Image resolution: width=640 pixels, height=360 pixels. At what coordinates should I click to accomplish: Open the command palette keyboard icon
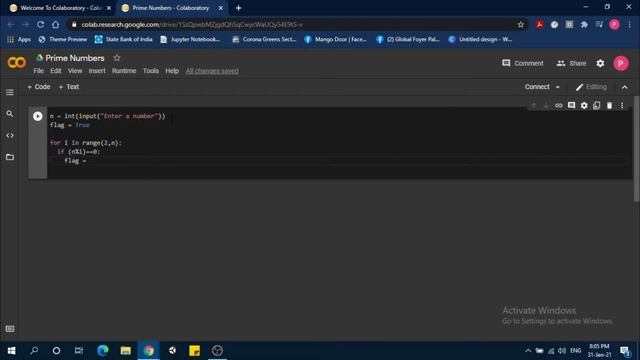(x=10, y=329)
